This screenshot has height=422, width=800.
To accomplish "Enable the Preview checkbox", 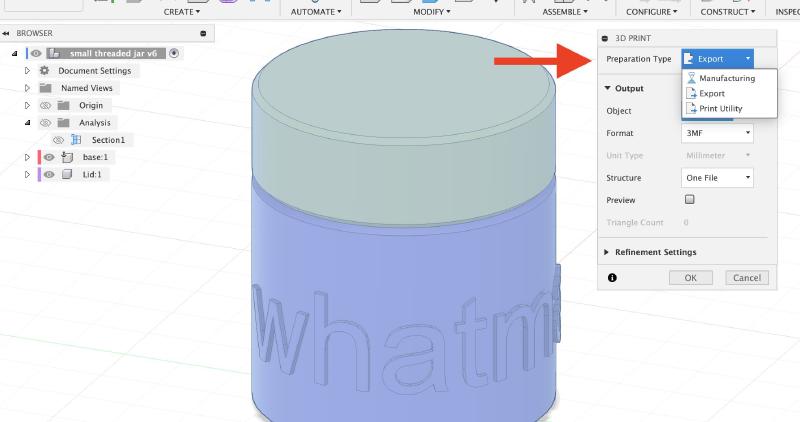I will [689, 200].
